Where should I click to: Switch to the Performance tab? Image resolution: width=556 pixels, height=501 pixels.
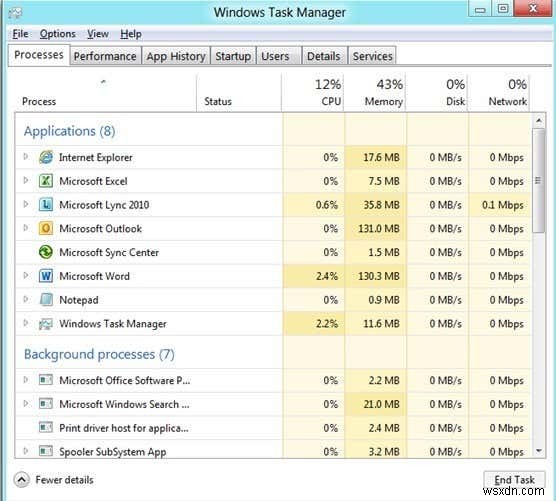click(105, 56)
